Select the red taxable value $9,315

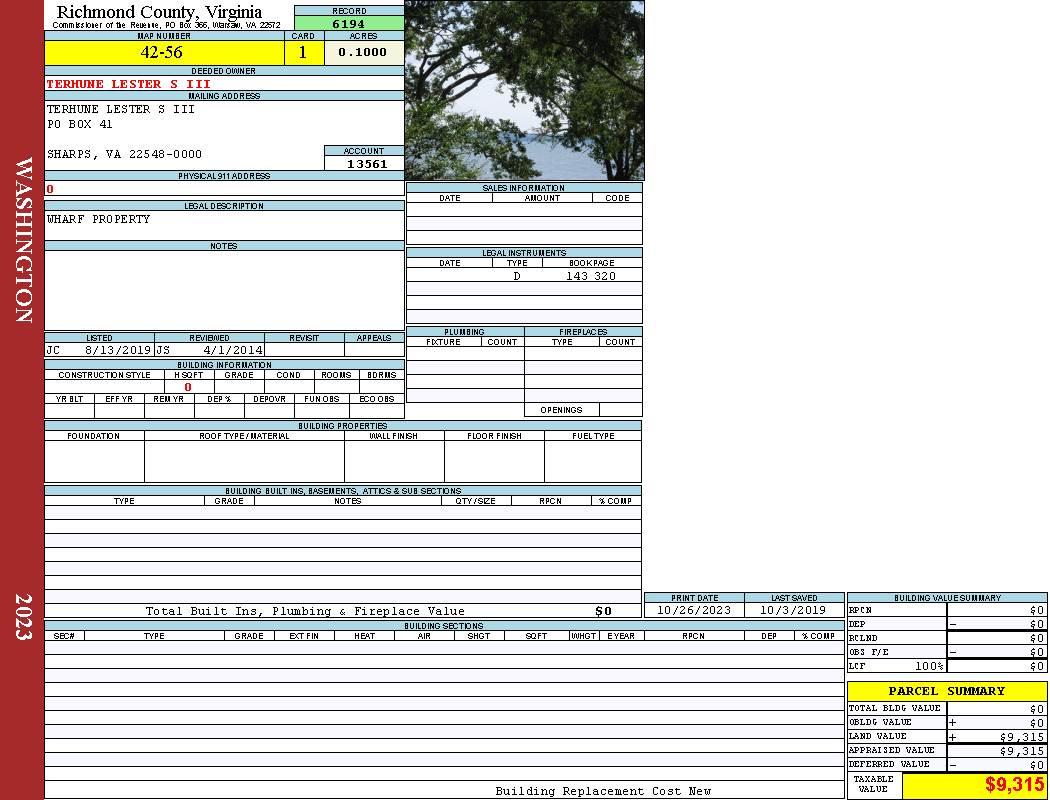pos(1014,785)
